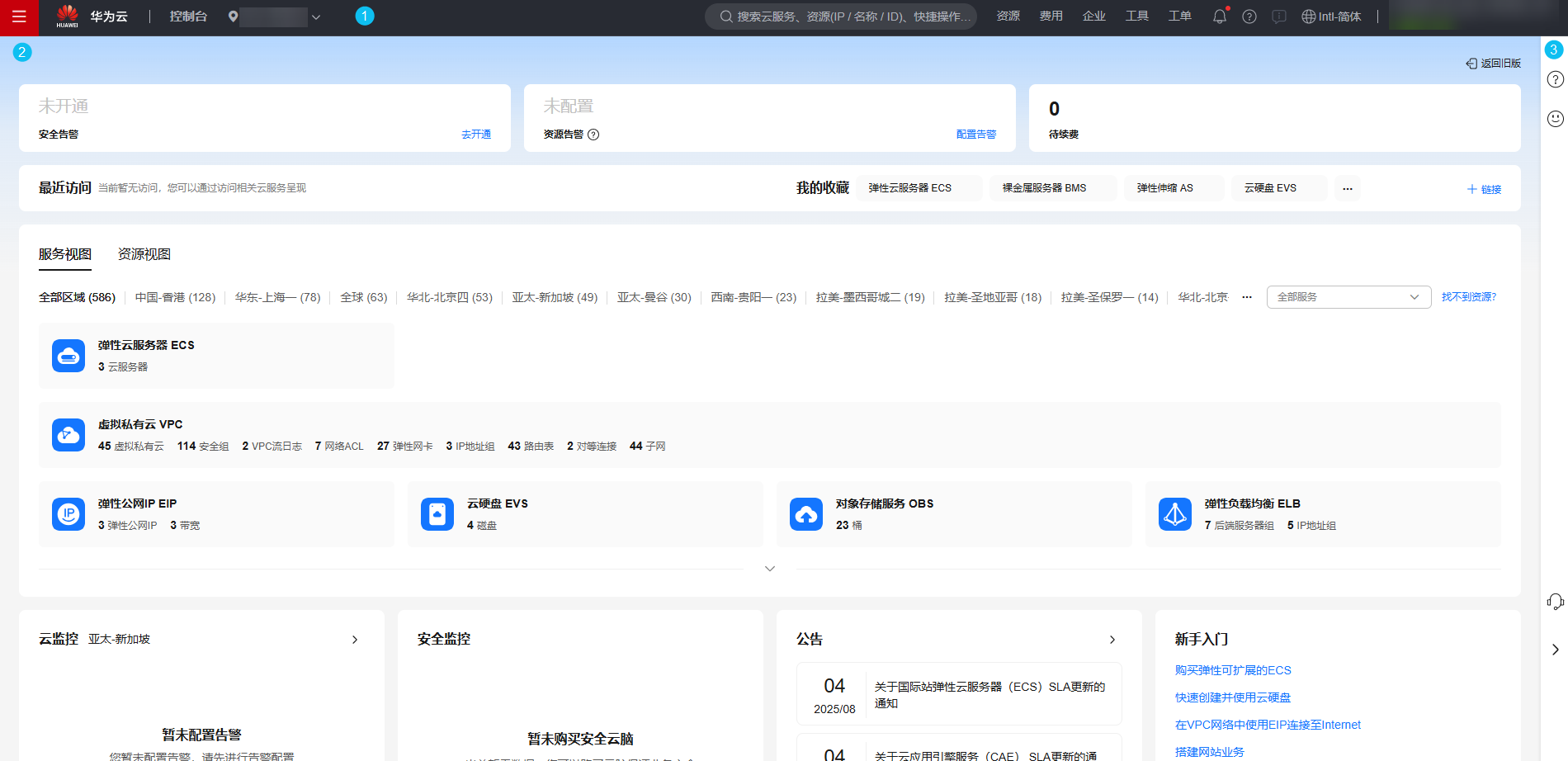The height and width of the screenshot is (761, 1568).
Task: Select 全部区域 (586) region filter
Action: (x=77, y=297)
